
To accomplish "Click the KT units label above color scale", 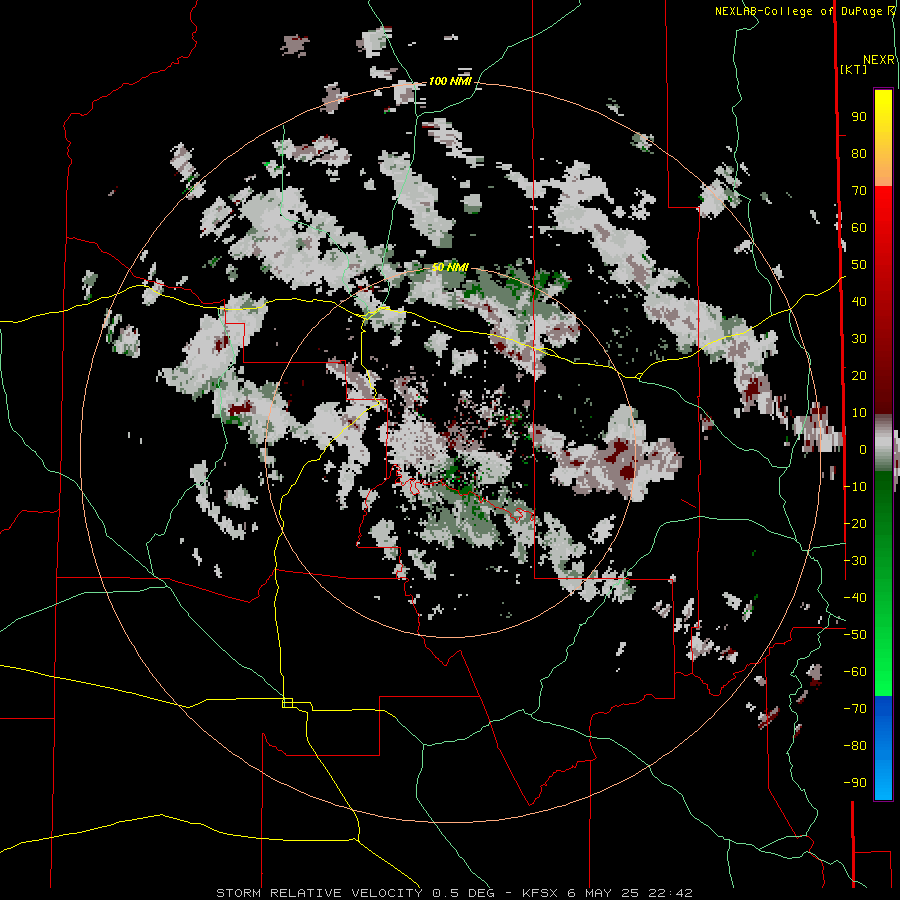I will point(854,69).
